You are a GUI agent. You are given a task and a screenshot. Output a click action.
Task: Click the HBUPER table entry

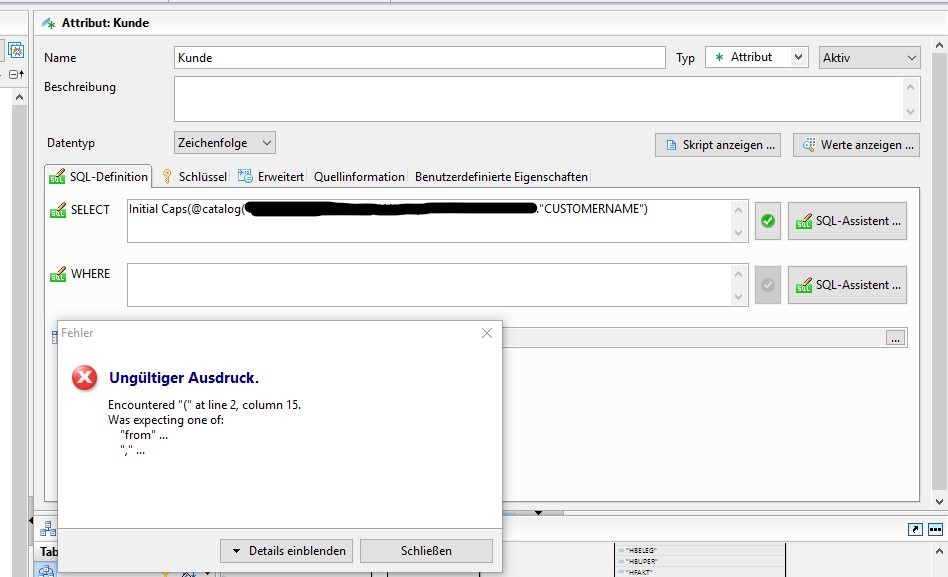click(x=641, y=561)
